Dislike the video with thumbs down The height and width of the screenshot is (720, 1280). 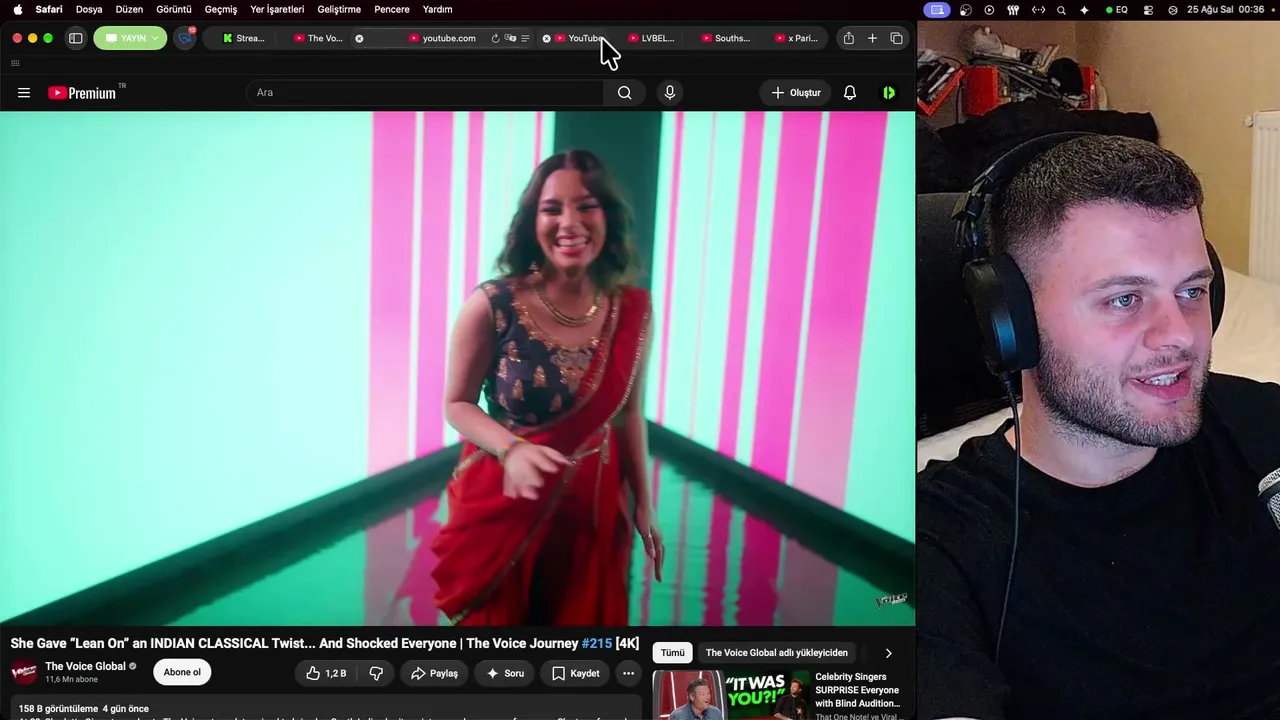[x=376, y=673]
